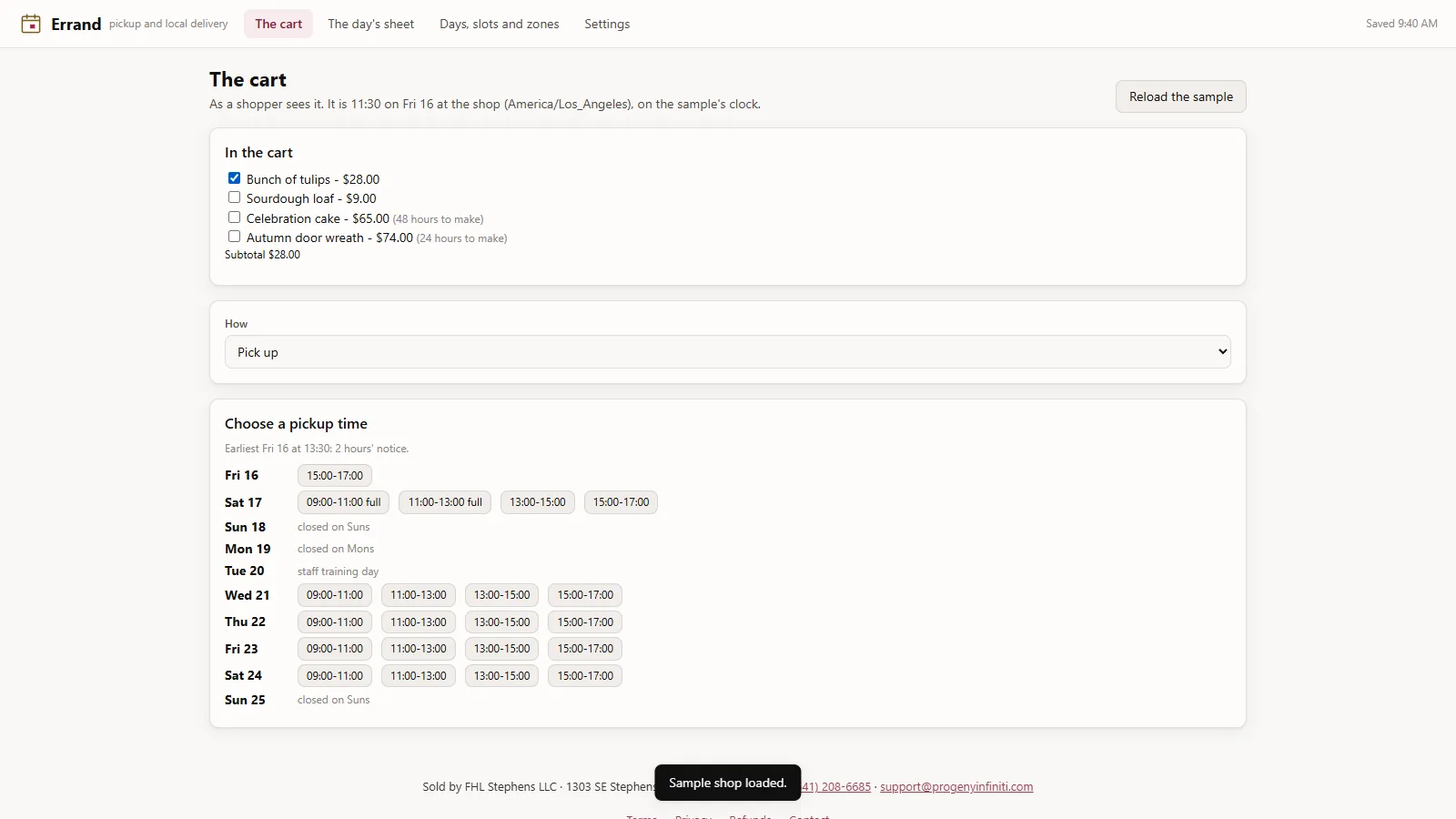Select Fri 16 slot 15:00-17:00
Image resolution: width=1456 pixels, height=819 pixels.
tap(335, 476)
